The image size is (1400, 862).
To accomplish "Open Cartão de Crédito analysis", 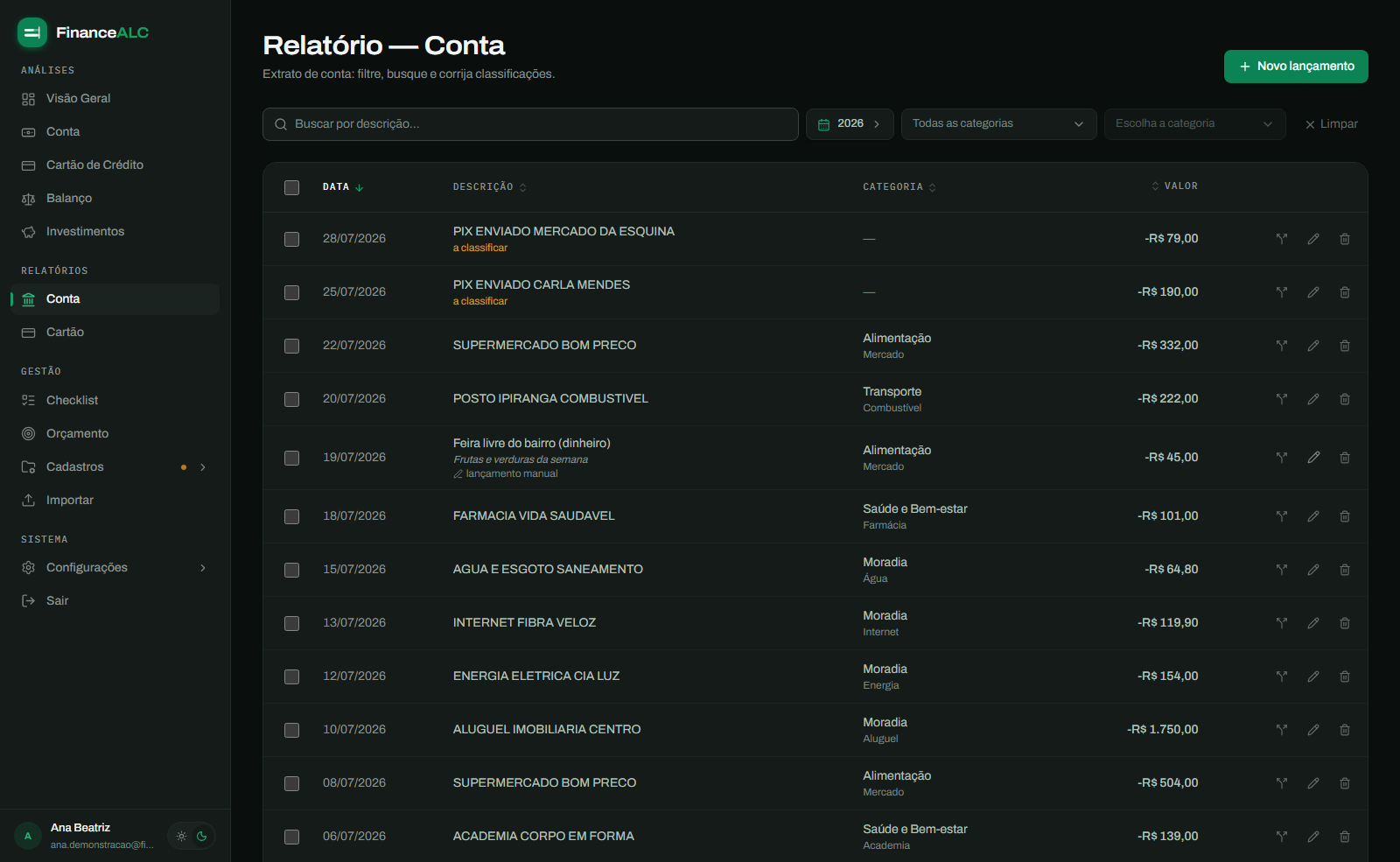I will coord(114,165).
